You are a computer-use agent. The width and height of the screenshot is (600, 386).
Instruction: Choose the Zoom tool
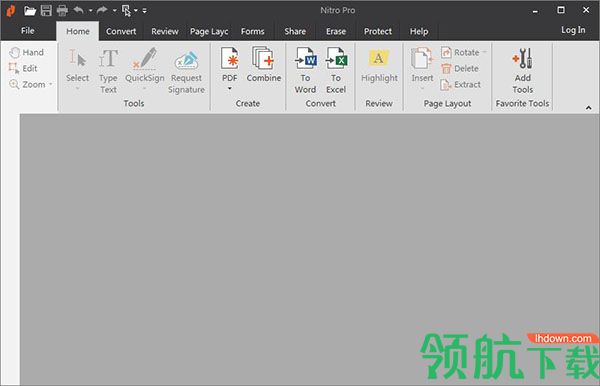tap(28, 85)
